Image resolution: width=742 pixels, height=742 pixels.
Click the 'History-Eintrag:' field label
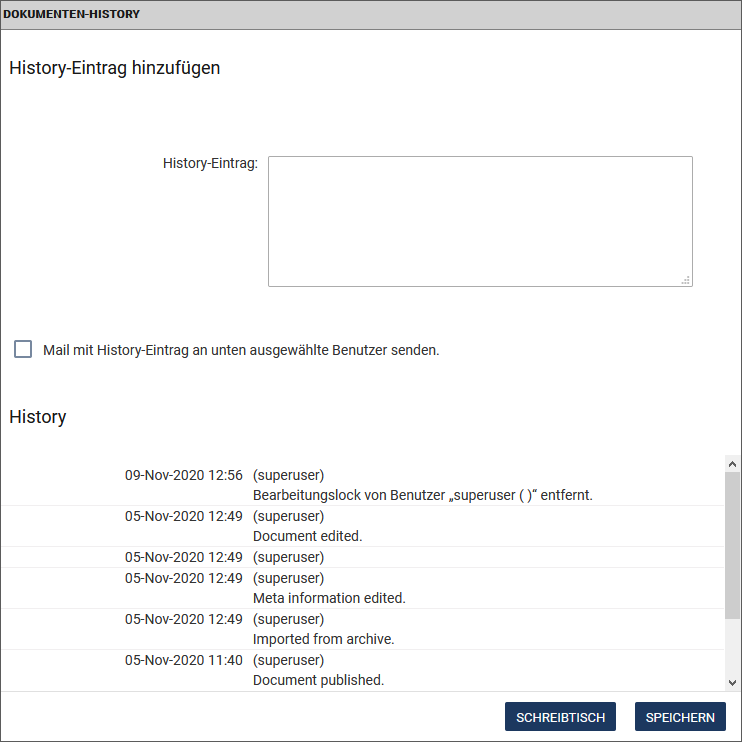(211, 163)
